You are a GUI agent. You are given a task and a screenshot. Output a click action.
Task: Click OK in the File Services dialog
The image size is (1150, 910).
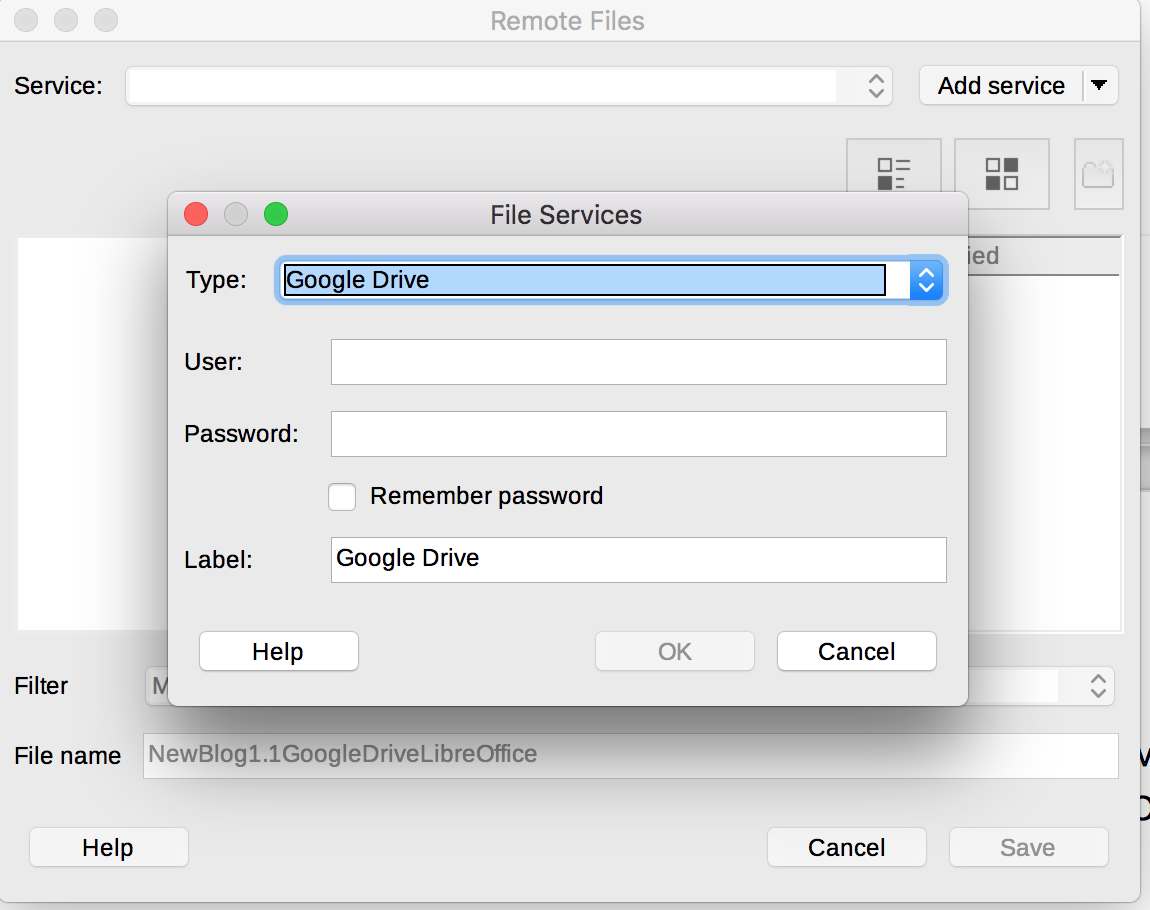click(674, 651)
